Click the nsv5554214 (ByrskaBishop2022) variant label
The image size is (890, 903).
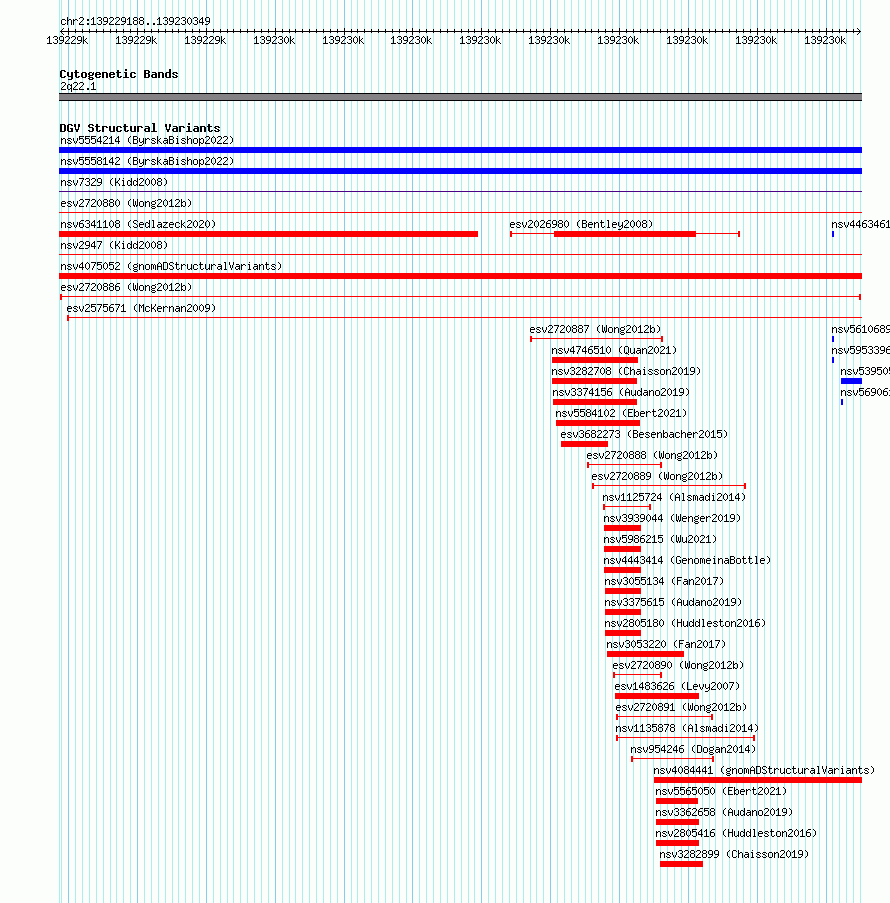pos(147,141)
